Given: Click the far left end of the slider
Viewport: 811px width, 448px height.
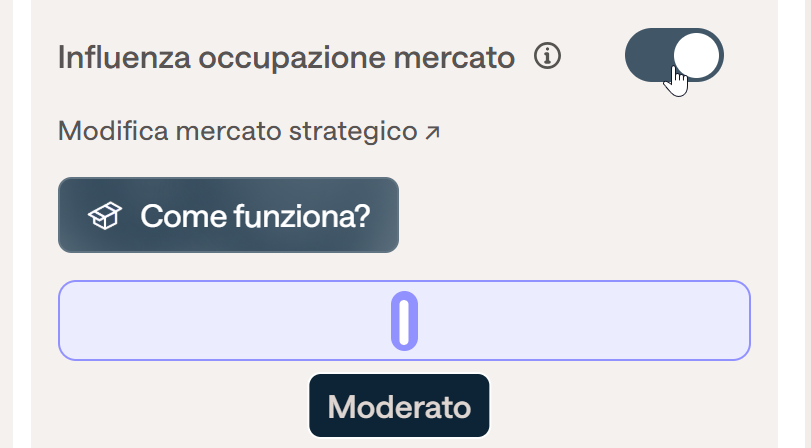Looking at the screenshot, I should 67,321.
